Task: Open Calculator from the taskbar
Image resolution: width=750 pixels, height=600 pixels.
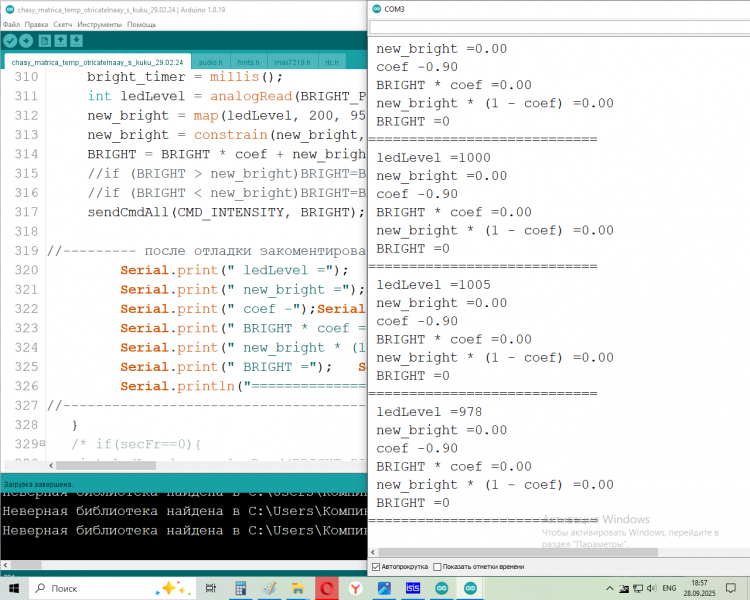Action: tap(240, 588)
